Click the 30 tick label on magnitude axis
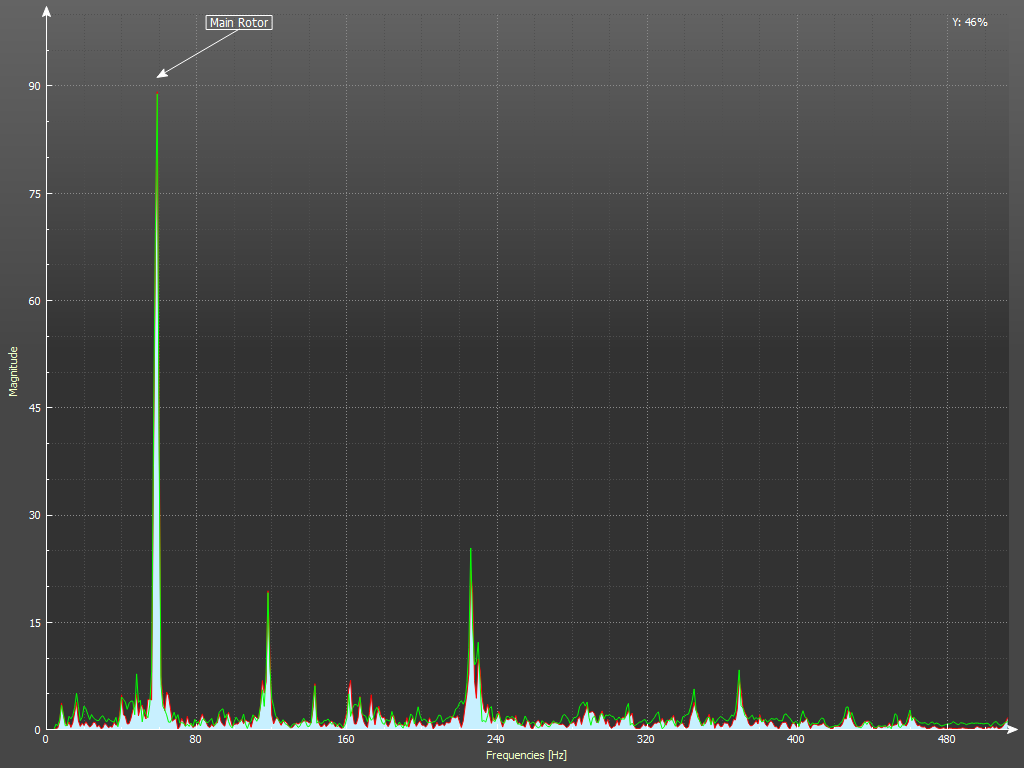1024x768 pixels. [x=35, y=515]
